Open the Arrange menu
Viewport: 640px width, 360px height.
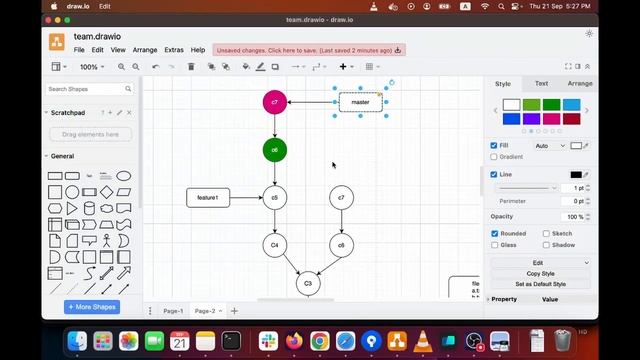[x=145, y=50]
